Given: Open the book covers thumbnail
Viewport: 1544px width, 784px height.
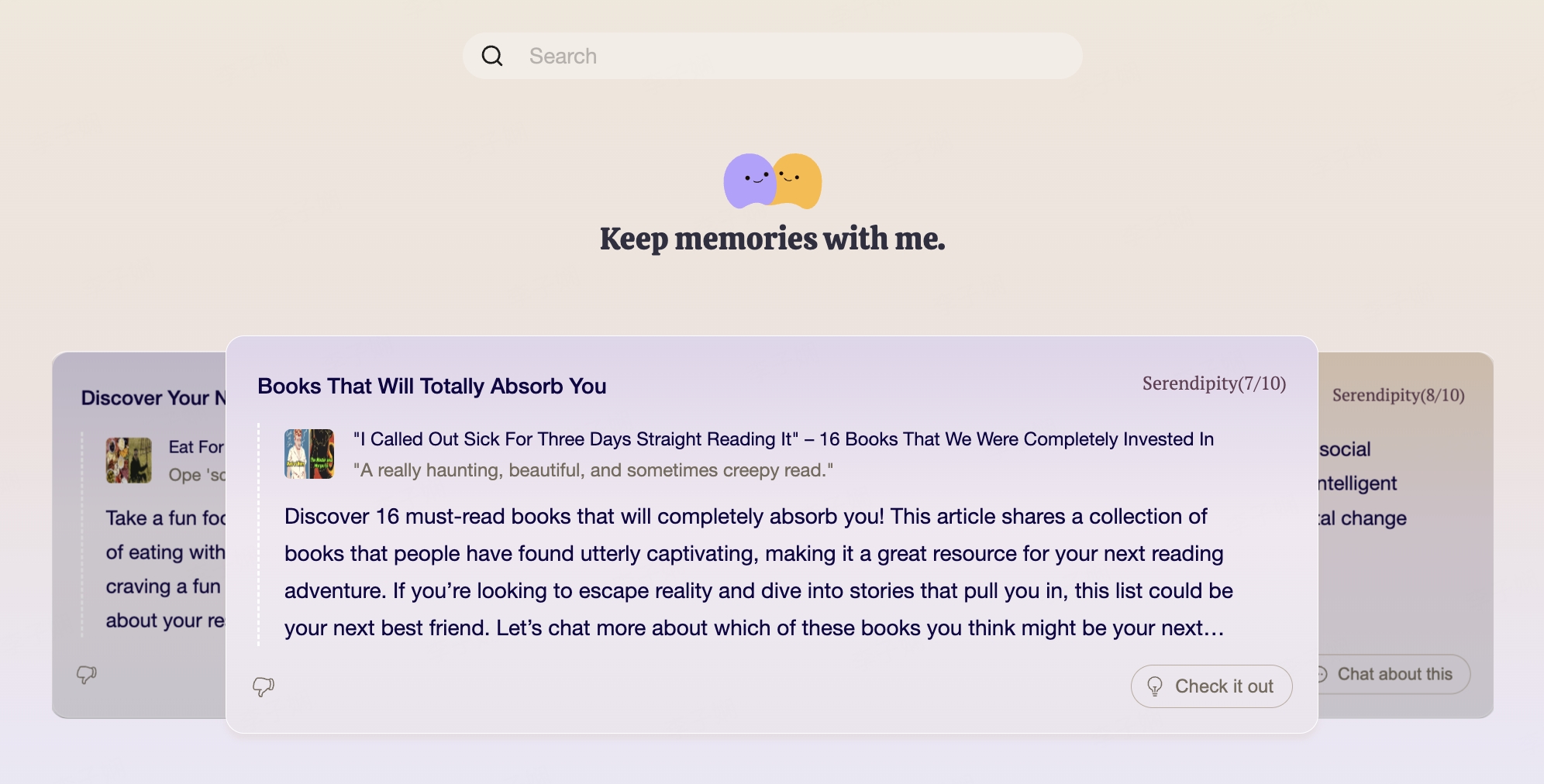Looking at the screenshot, I should [x=309, y=454].
